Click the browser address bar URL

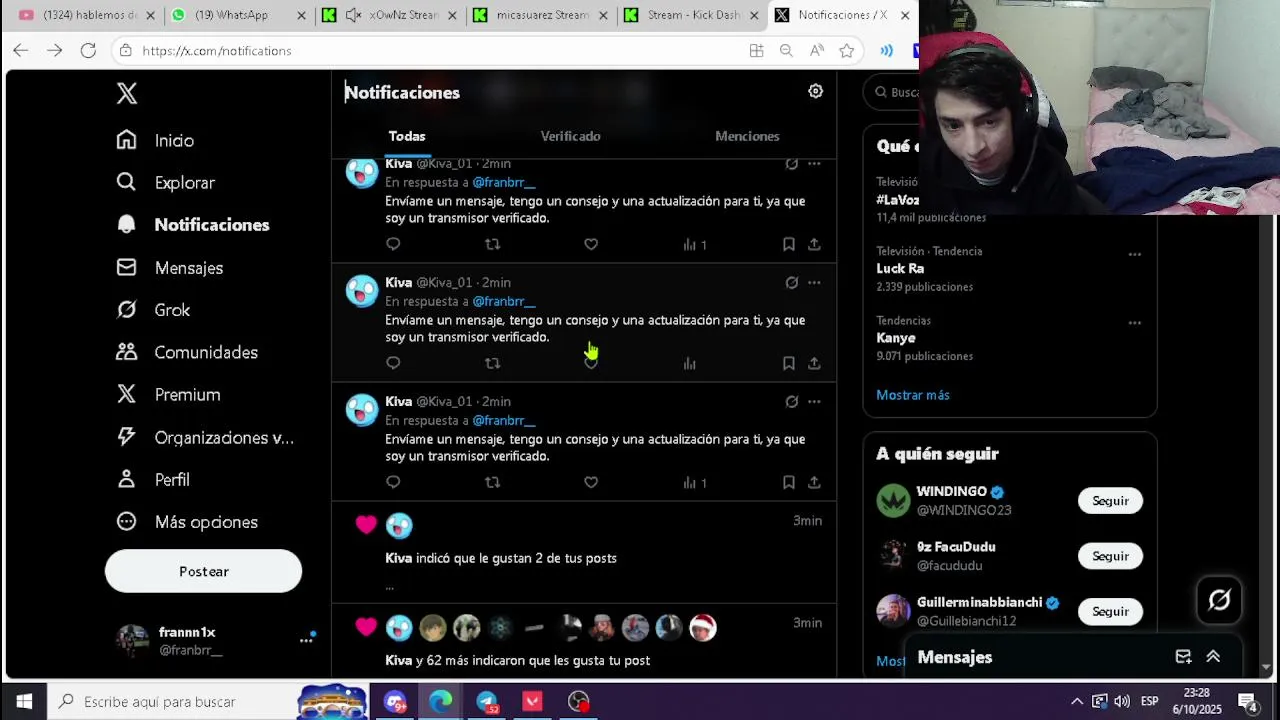tap(217, 51)
